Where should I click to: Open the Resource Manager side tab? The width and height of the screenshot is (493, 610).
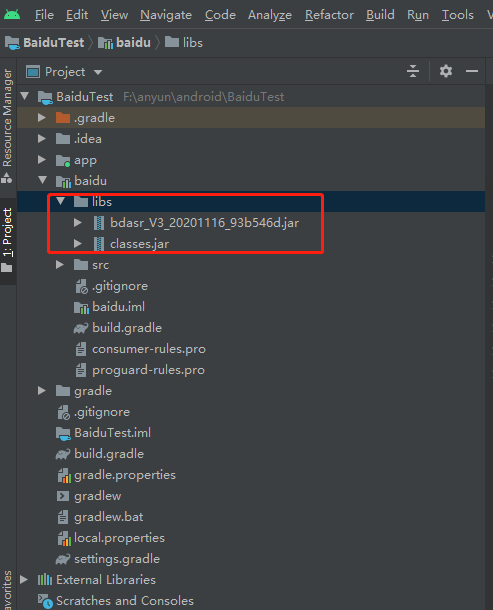7,124
